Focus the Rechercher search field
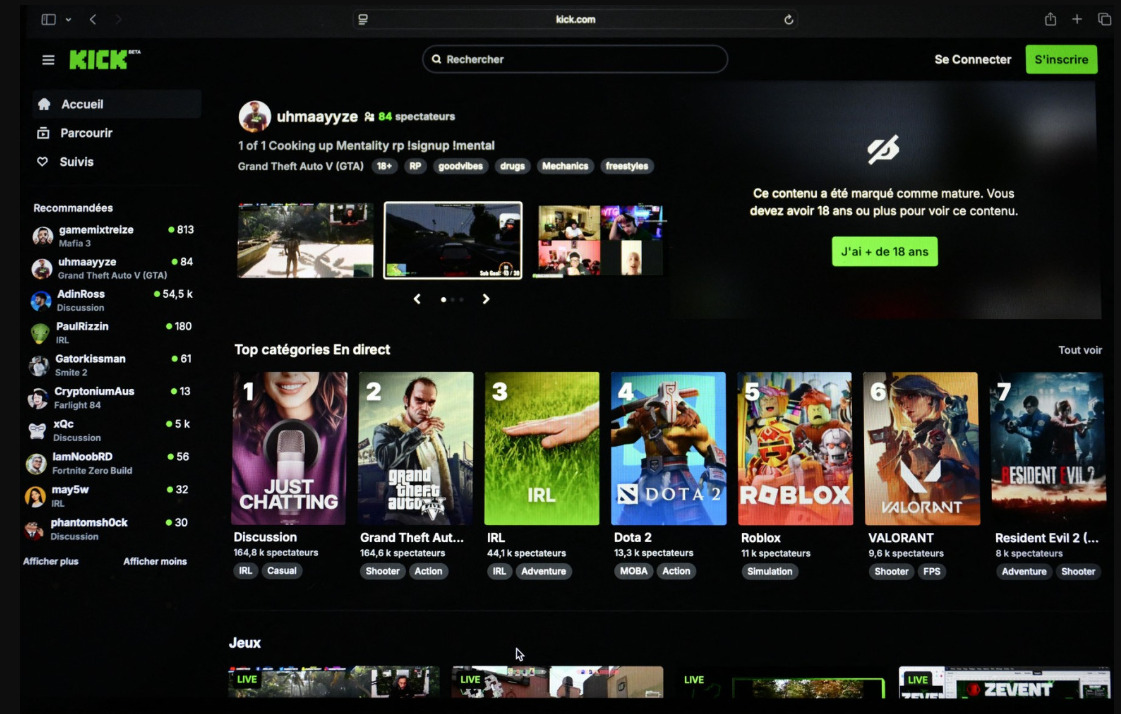1121x714 pixels. pos(575,59)
